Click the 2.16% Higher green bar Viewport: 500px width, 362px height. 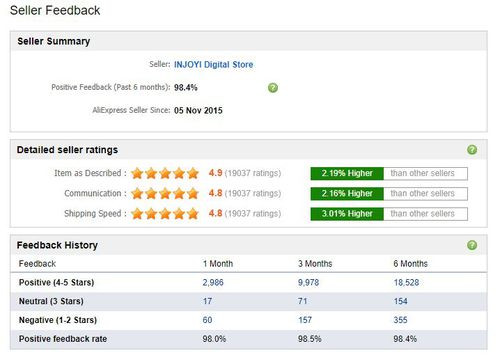[x=347, y=193]
